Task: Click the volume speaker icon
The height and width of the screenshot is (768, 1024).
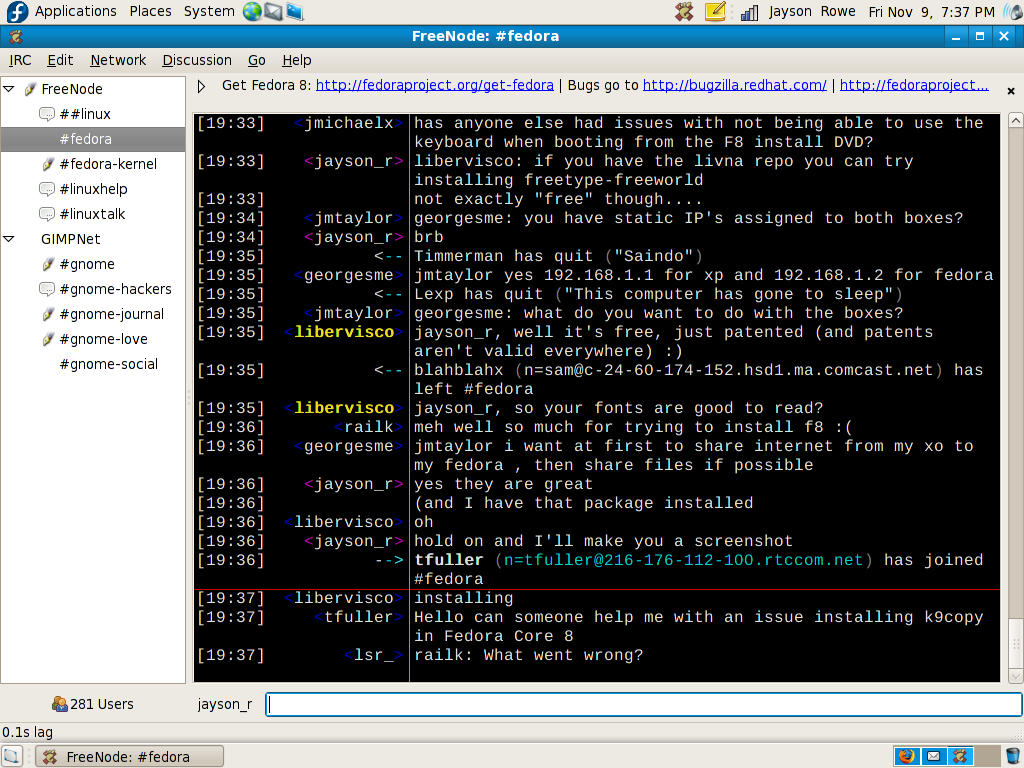Action: pyautogui.click(x=1014, y=11)
